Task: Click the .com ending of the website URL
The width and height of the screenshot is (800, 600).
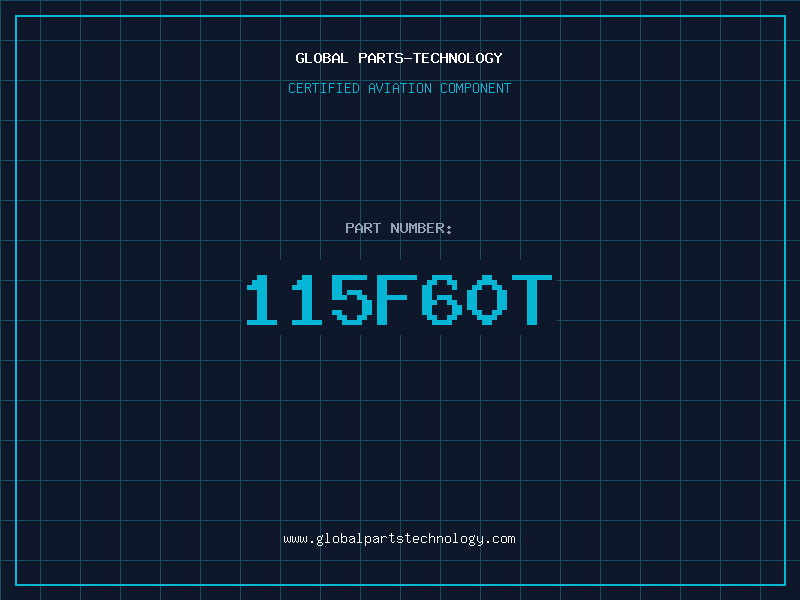Action: click(502, 538)
